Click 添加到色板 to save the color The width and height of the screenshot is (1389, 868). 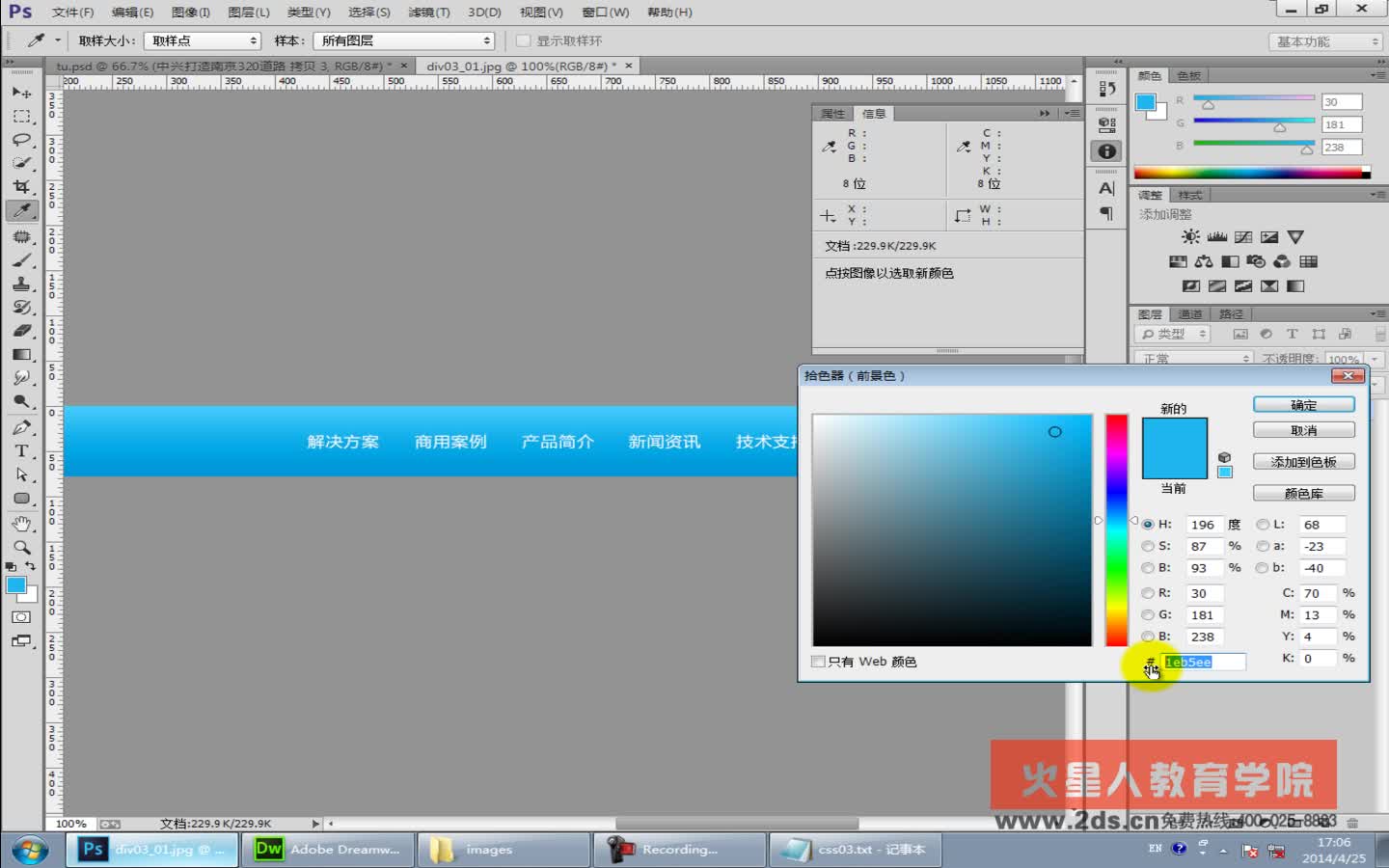coord(1303,461)
